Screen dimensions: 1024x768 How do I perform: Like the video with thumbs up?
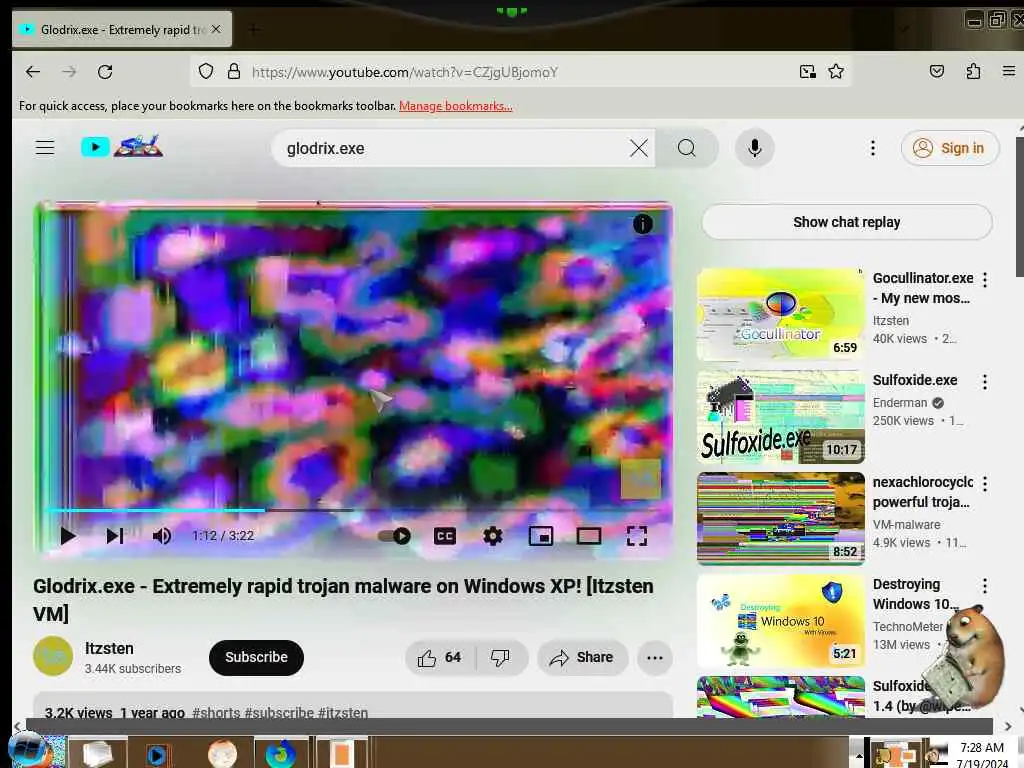pyautogui.click(x=440, y=658)
